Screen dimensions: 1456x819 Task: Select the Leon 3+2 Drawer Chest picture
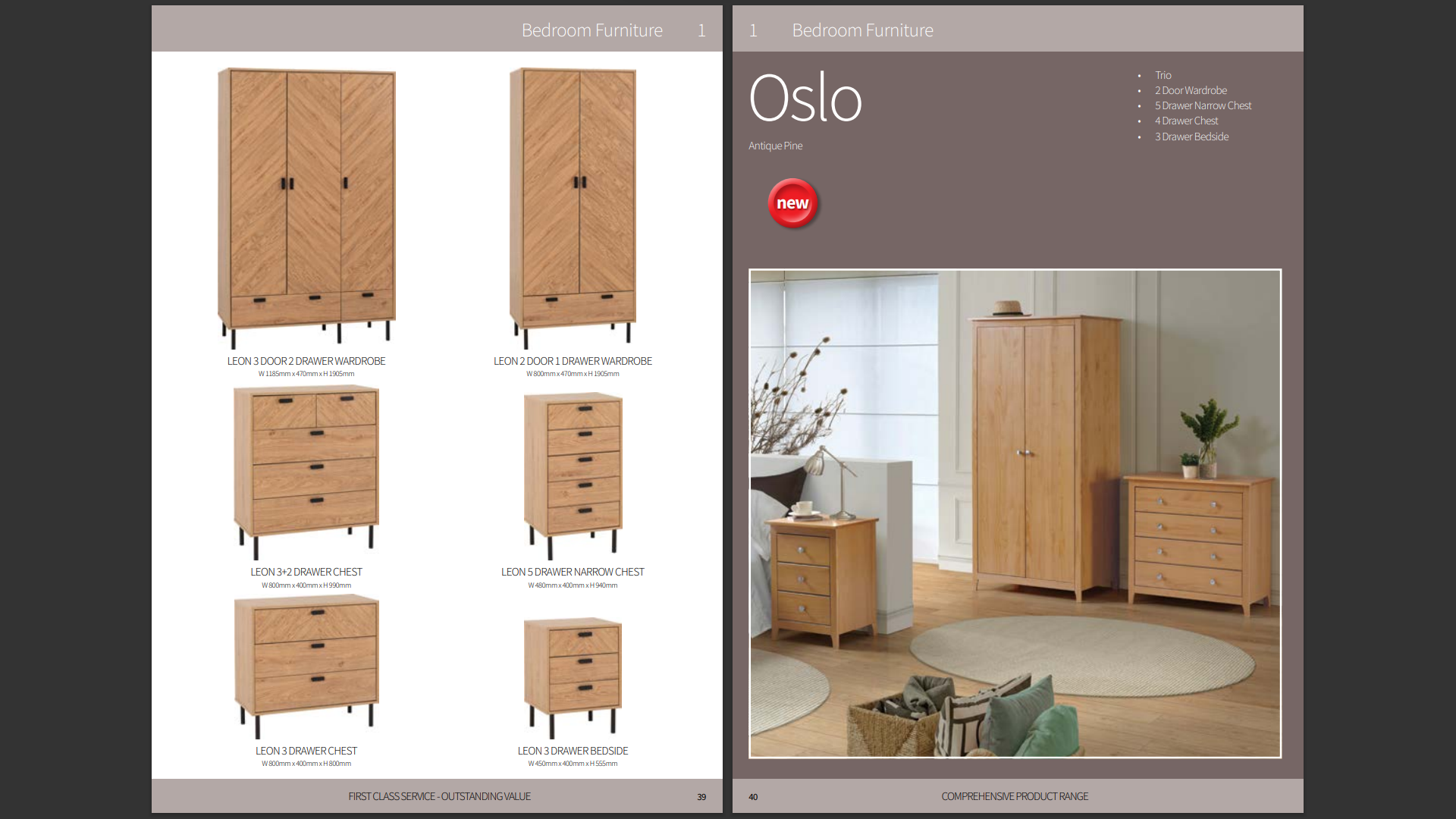pyautogui.click(x=306, y=470)
